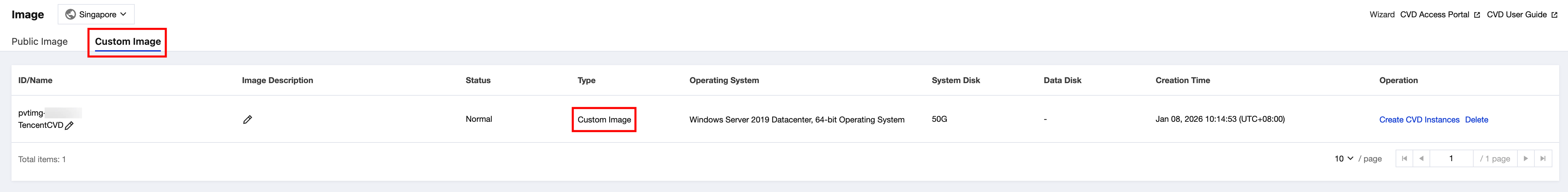Change the 10 per page selector
Image resolution: width=1568 pixels, height=192 pixels.
tap(1343, 158)
